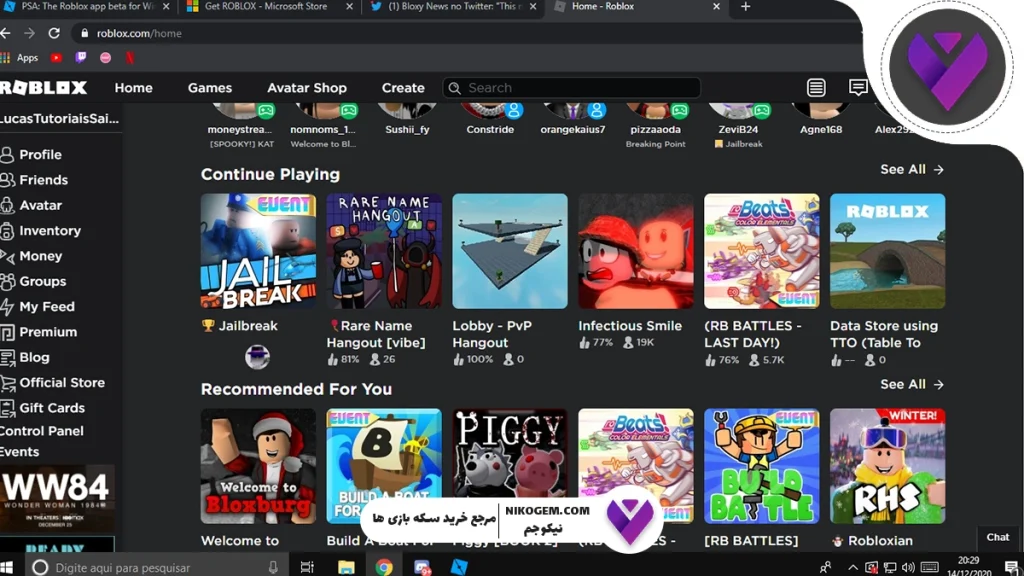Open the Windows Start menu
1024x576 pixels.
(x=7, y=567)
